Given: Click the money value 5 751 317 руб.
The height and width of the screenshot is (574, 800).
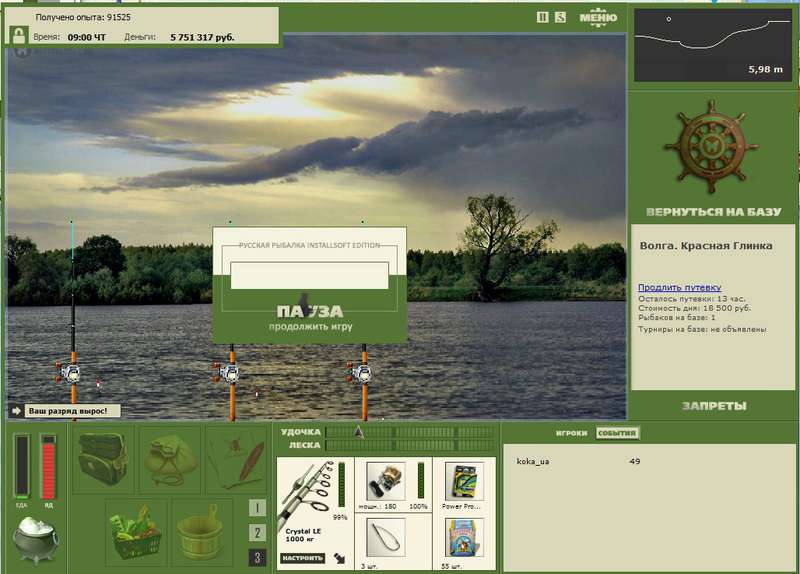Looking at the screenshot, I should (x=202, y=37).
